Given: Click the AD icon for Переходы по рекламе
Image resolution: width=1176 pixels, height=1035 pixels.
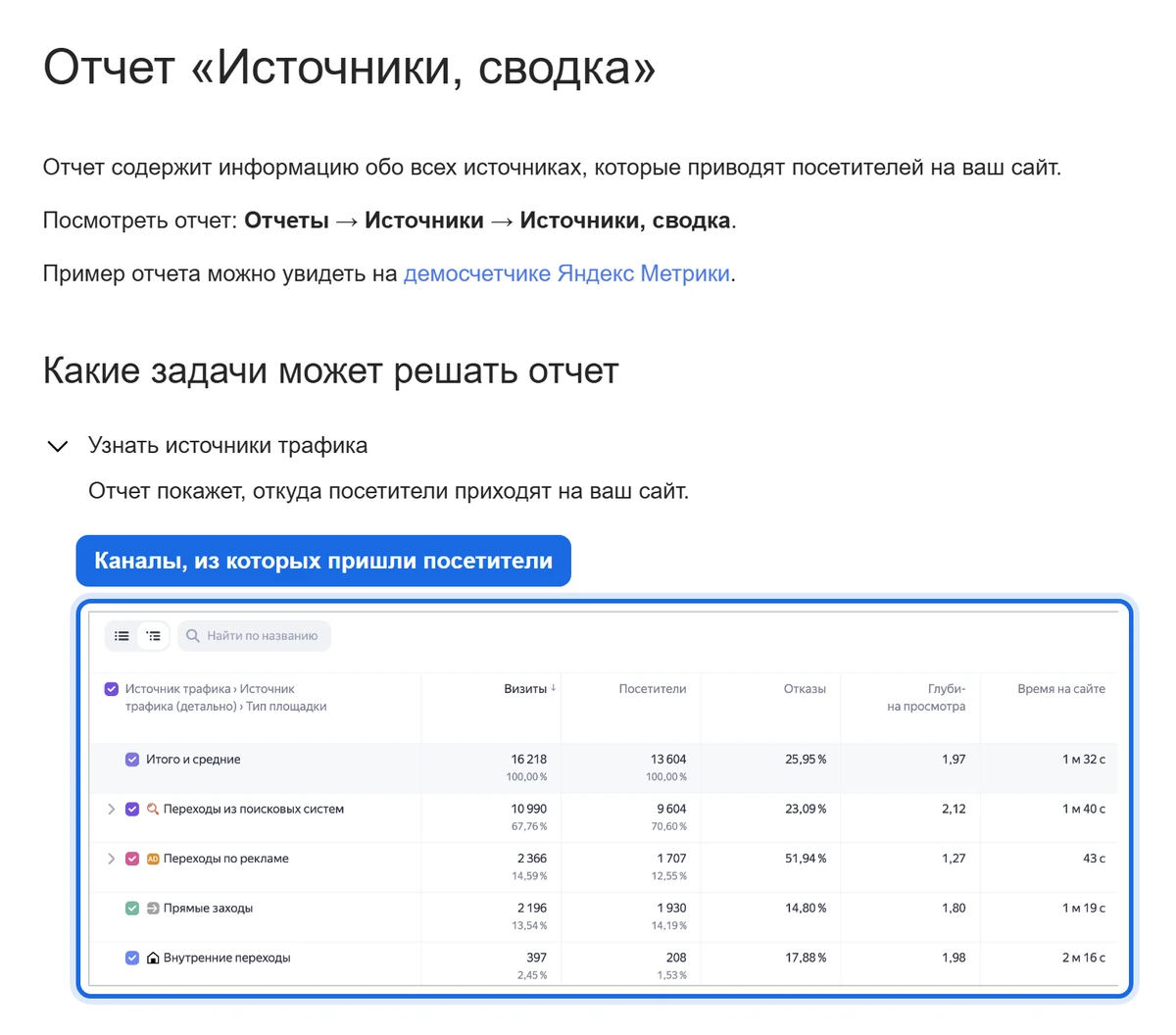Looking at the screenshot, I should tap(153, 859).
